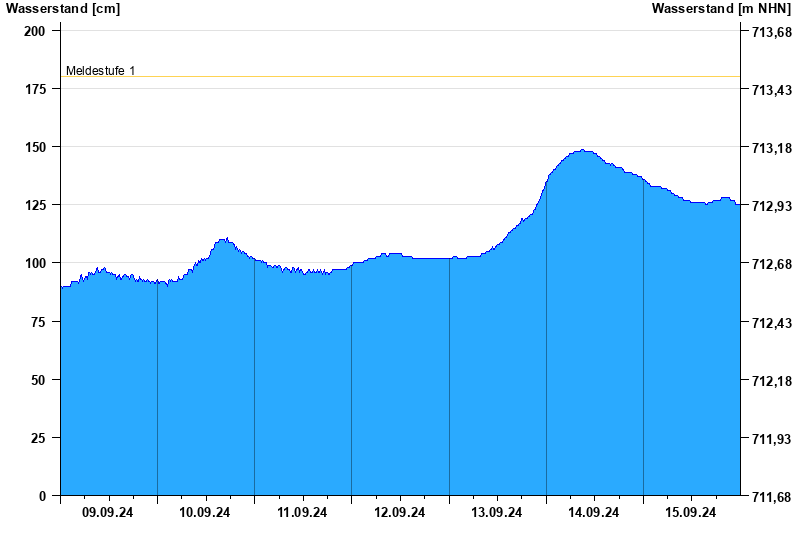Click the right axis title Wasserstand [m NHN]
Image resolution: width=800 pixels, height=550 pixels.
tap(721, 8)
